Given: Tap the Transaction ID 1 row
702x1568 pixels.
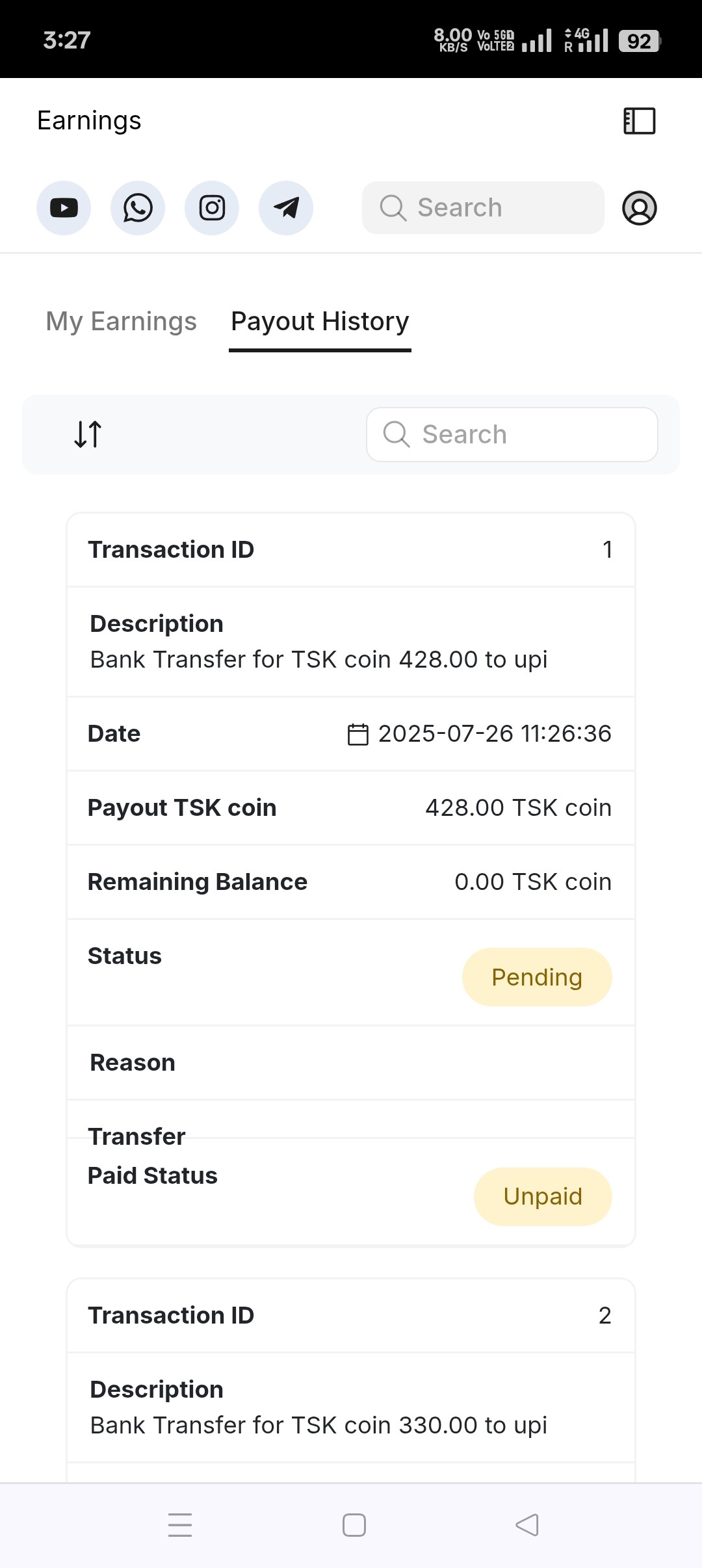Looking at the screenshot, I should tap(351, 550).
